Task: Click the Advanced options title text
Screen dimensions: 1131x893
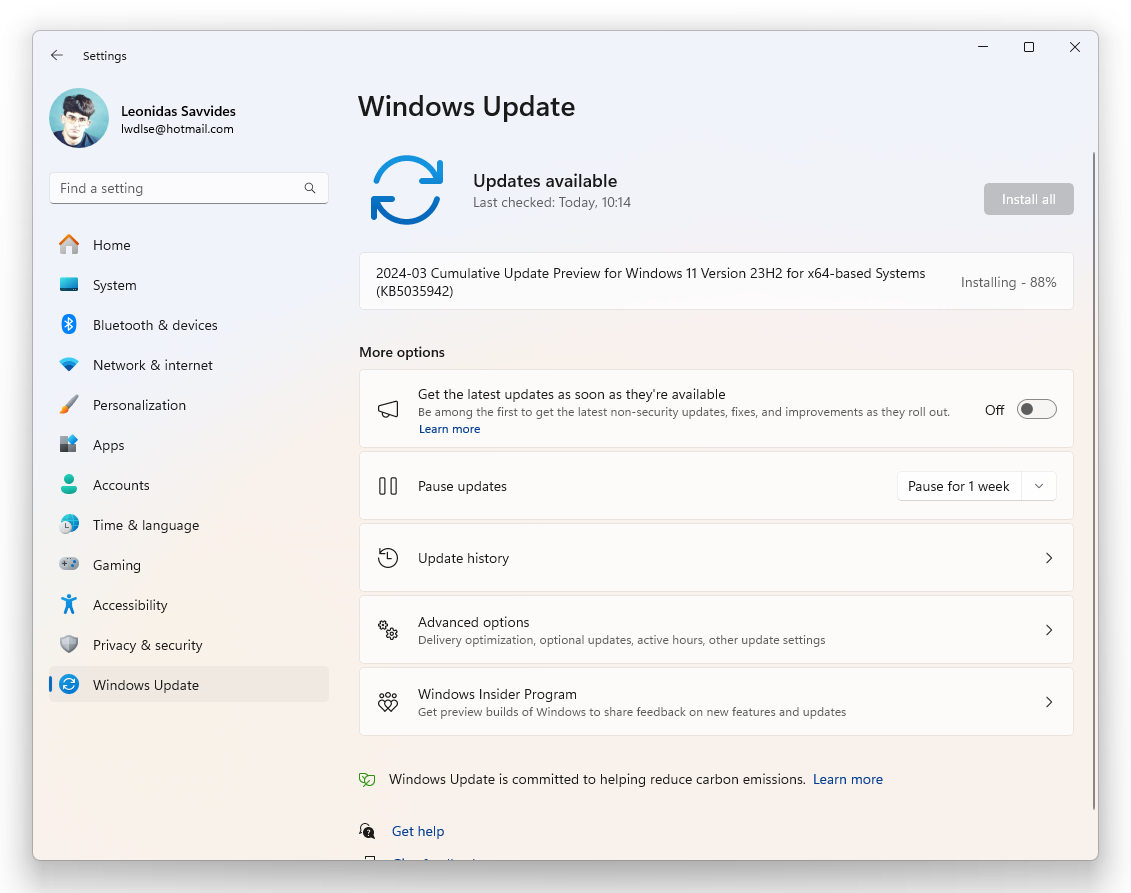Action: click(x=473, y=622)
